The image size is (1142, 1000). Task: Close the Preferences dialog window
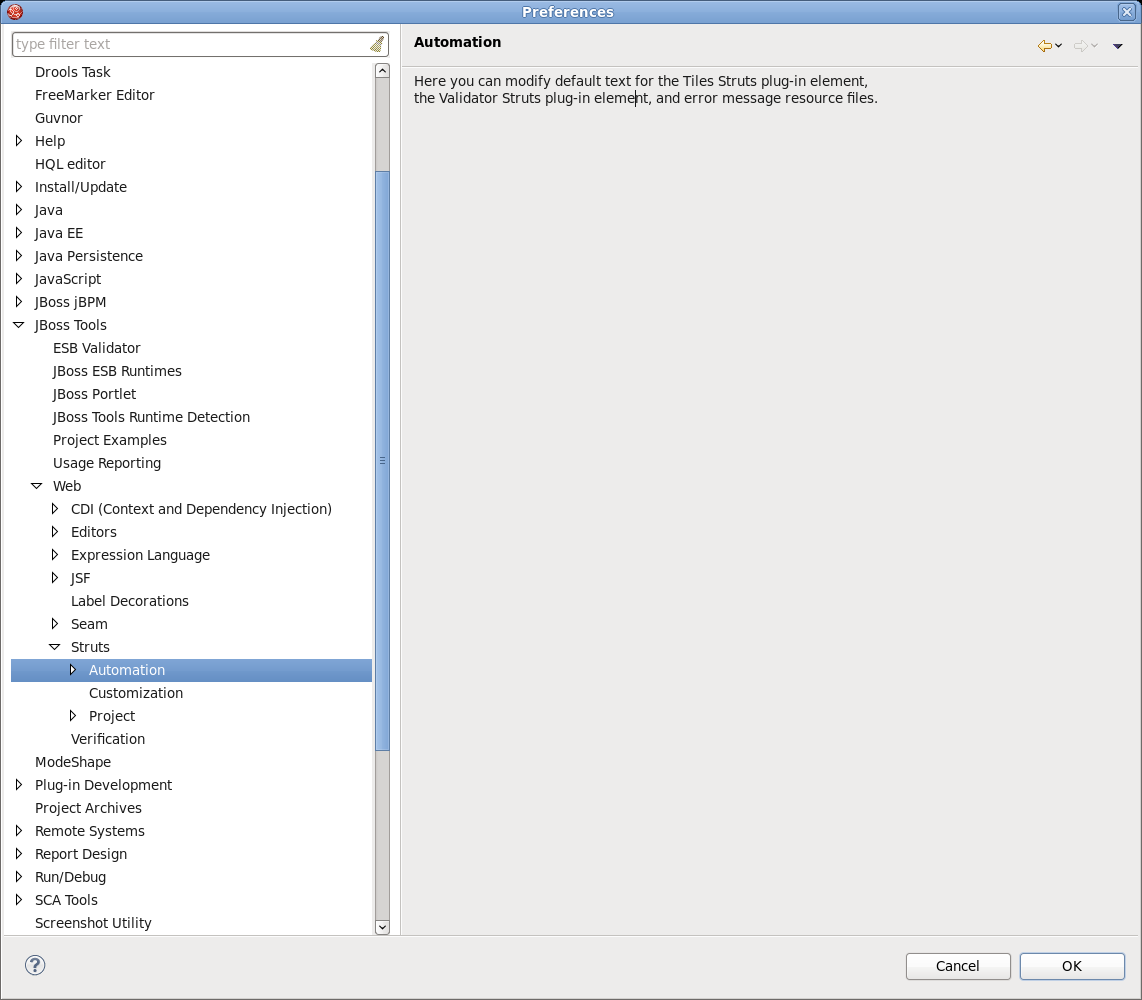coord(1127,12)
